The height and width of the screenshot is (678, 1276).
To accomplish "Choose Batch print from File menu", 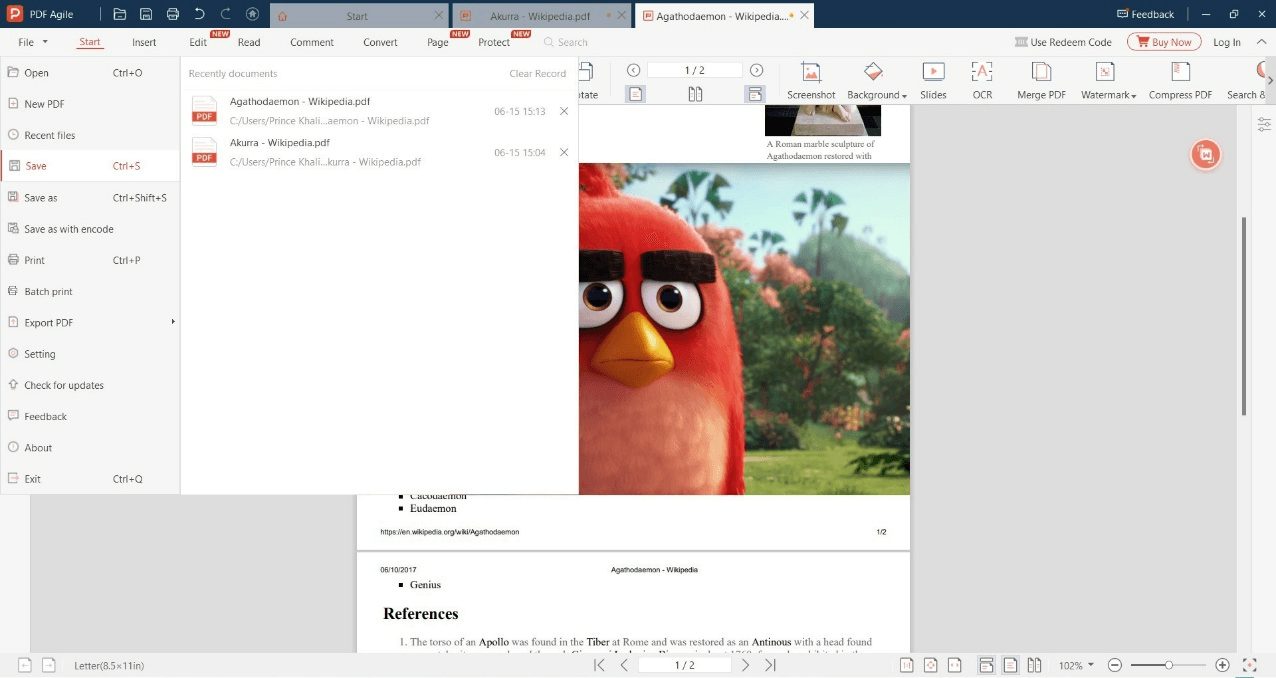I will coord(90,291).
